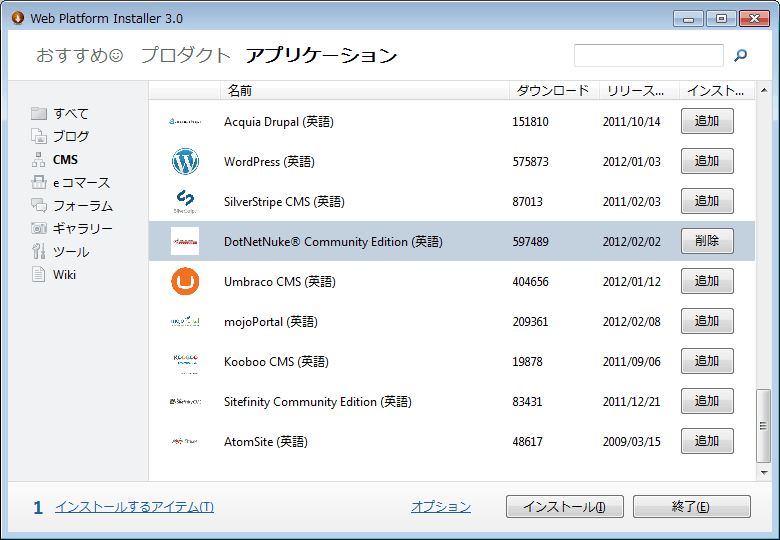Image resolution: width=780 pixels, height=540 pixels.
Task: Sort by the 名前 column header
Action: [364, 90]
